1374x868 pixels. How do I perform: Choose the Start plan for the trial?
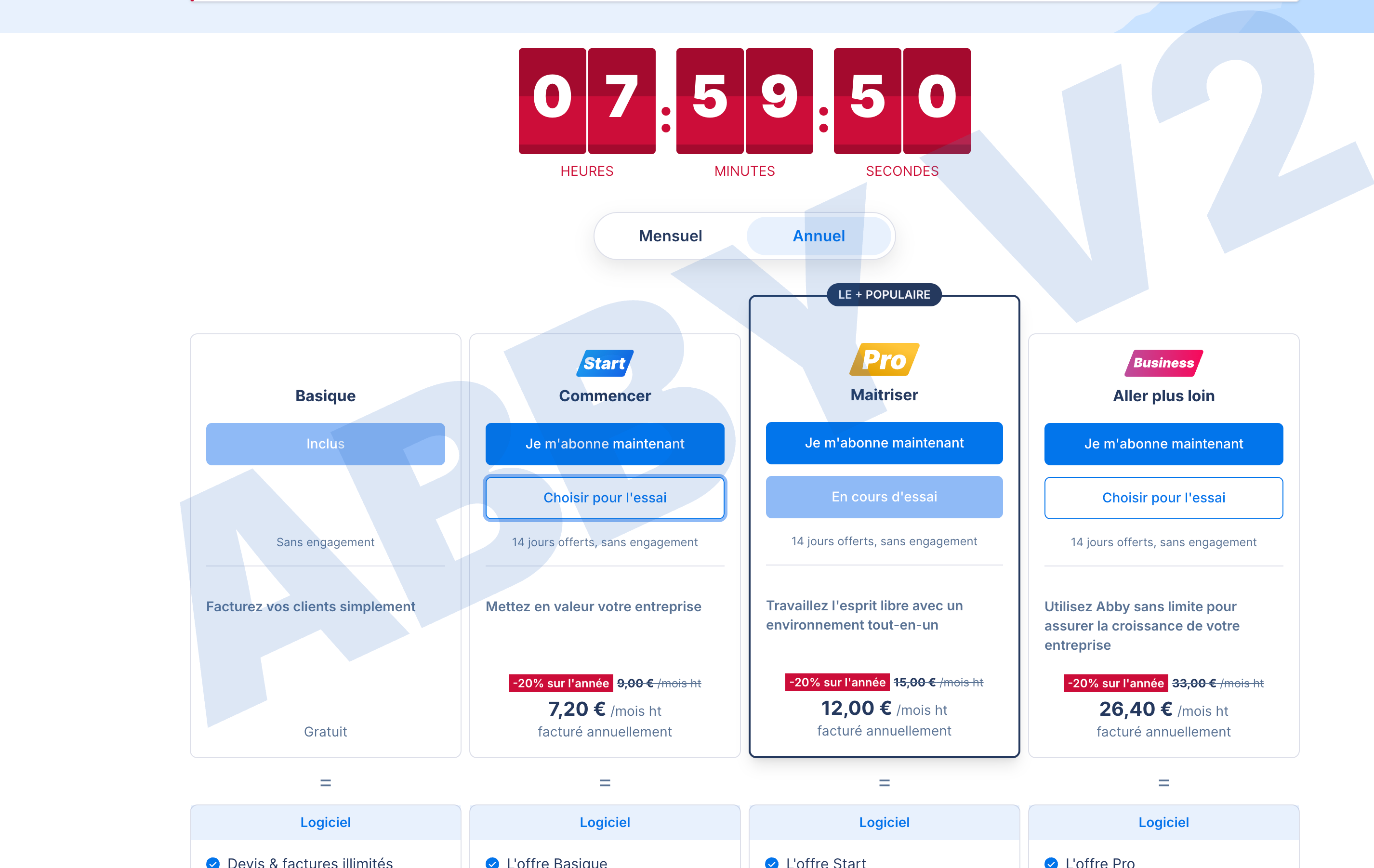605,498
